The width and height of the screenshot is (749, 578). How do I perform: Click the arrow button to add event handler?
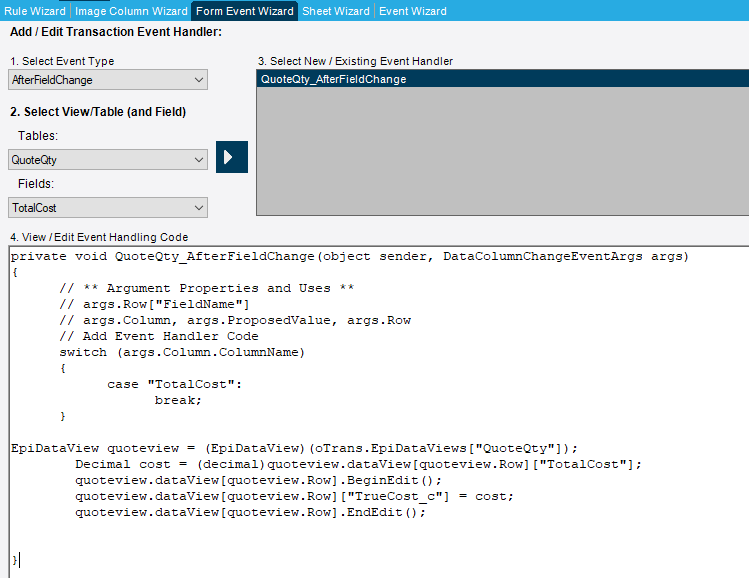click(232, 157)
